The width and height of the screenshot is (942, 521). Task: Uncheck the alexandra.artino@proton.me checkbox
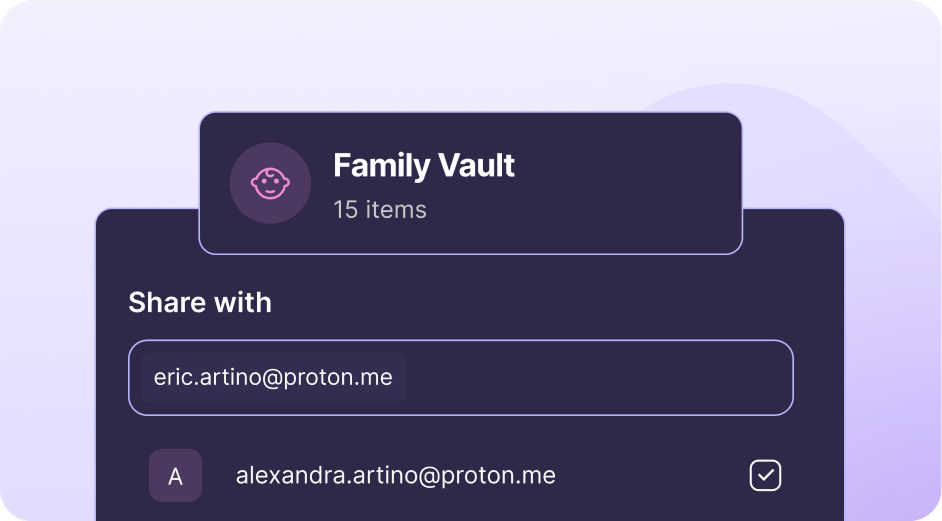[x=765, y=476]
